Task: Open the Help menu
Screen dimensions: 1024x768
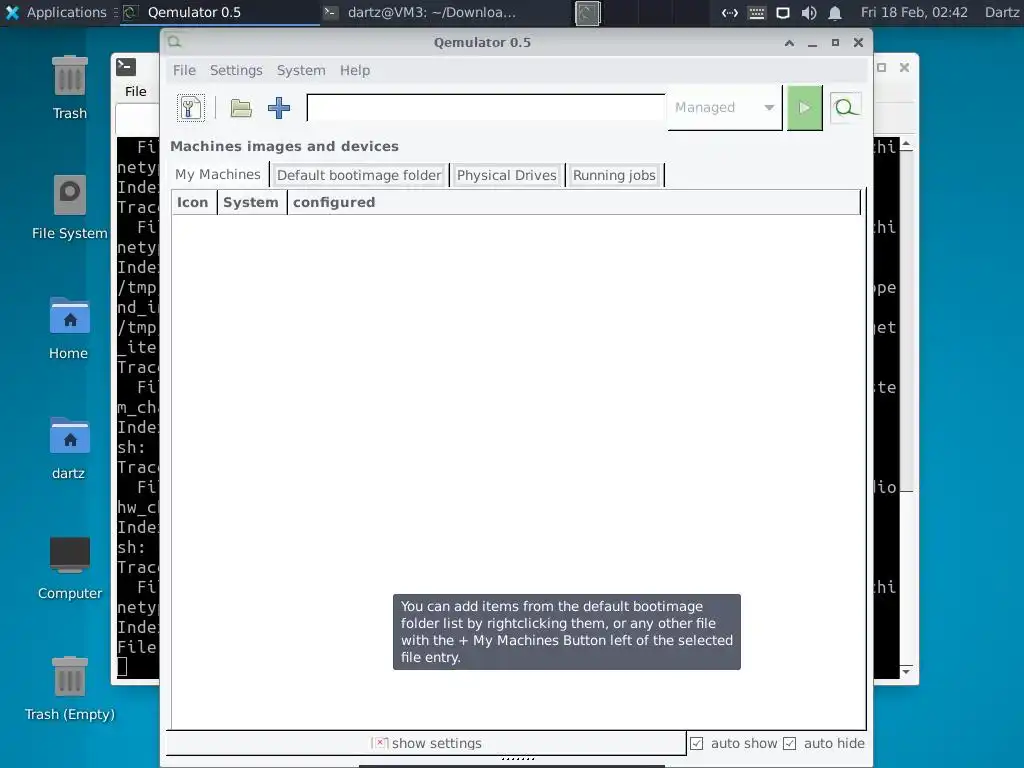Action: [x=355, y=71]
